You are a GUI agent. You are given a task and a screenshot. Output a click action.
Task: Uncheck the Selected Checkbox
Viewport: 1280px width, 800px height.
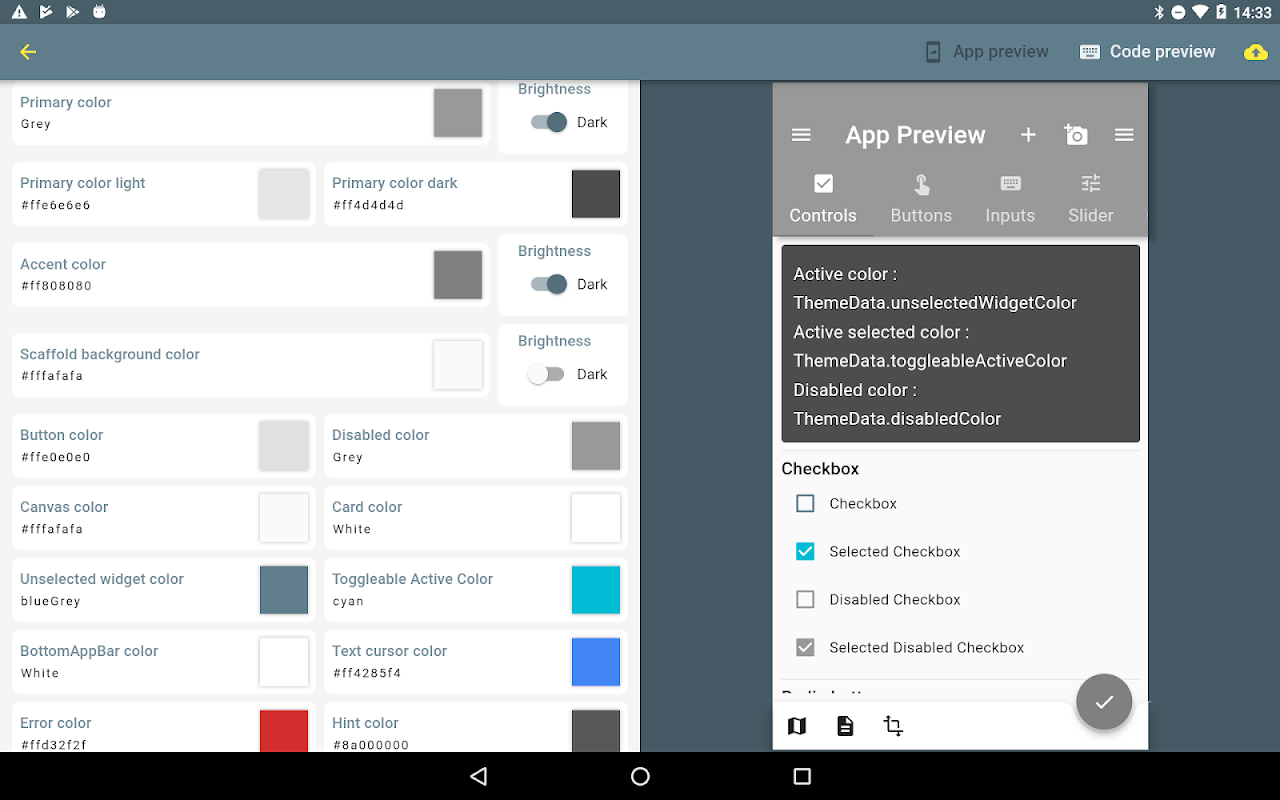point(805,551)
